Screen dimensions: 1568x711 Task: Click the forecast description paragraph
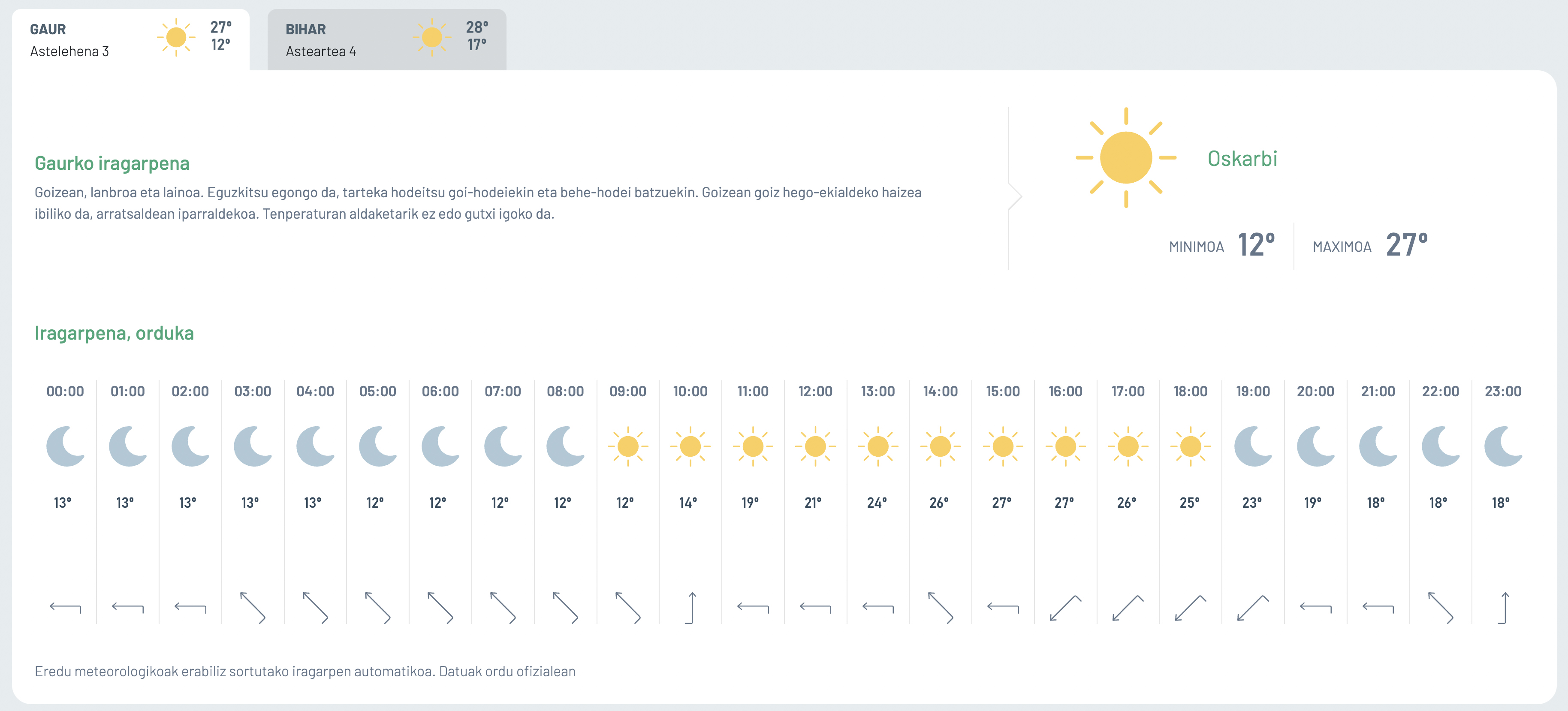coord(478,203)
